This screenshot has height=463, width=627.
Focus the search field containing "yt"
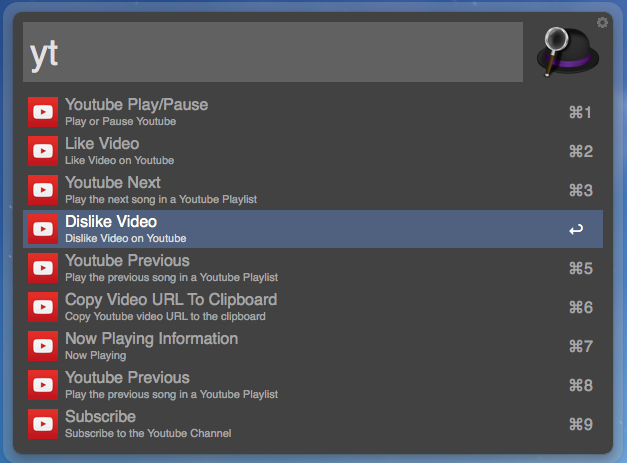point(272,53)
